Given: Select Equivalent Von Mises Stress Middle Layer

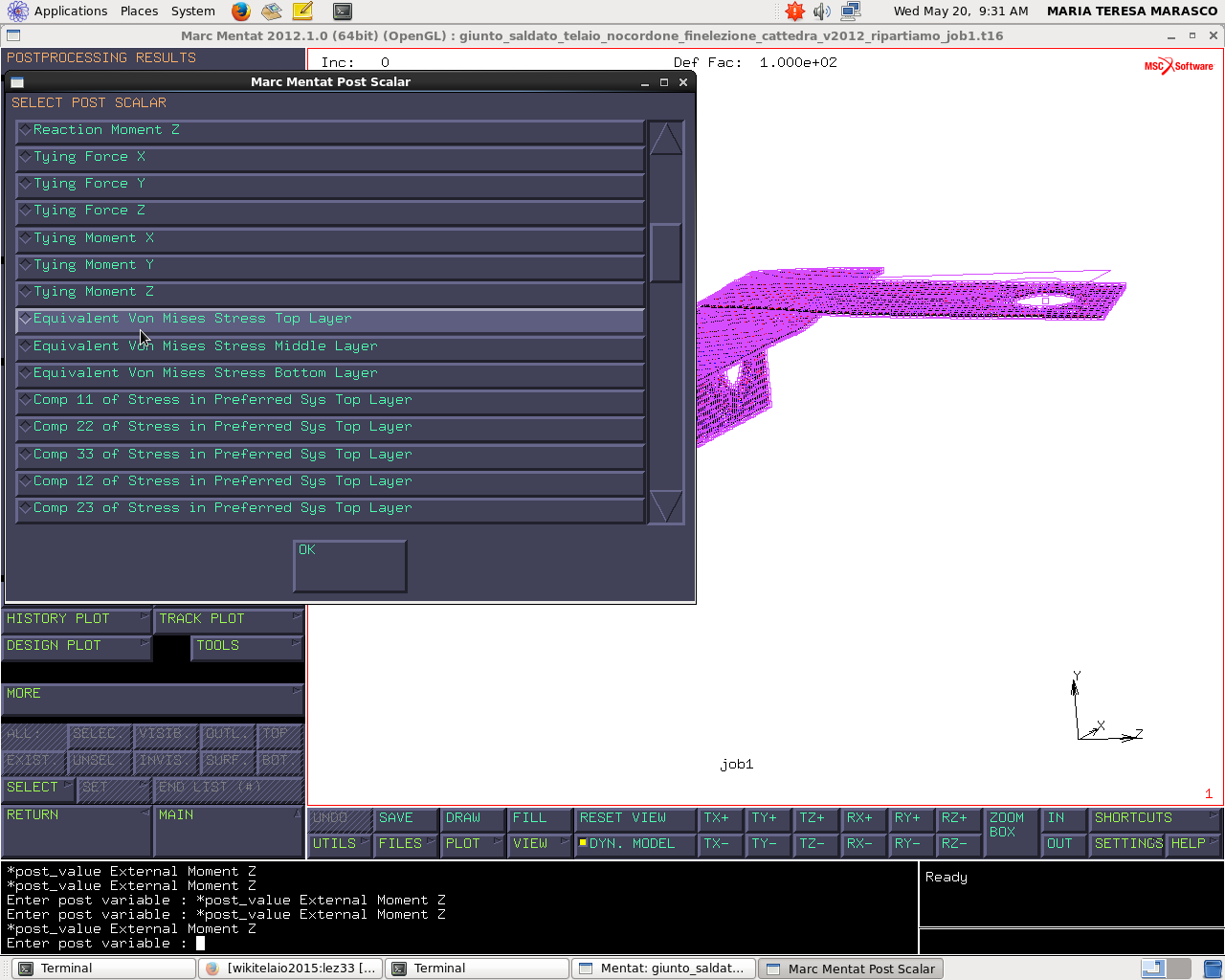Looking at the screenshot, I should click(330, 346).
